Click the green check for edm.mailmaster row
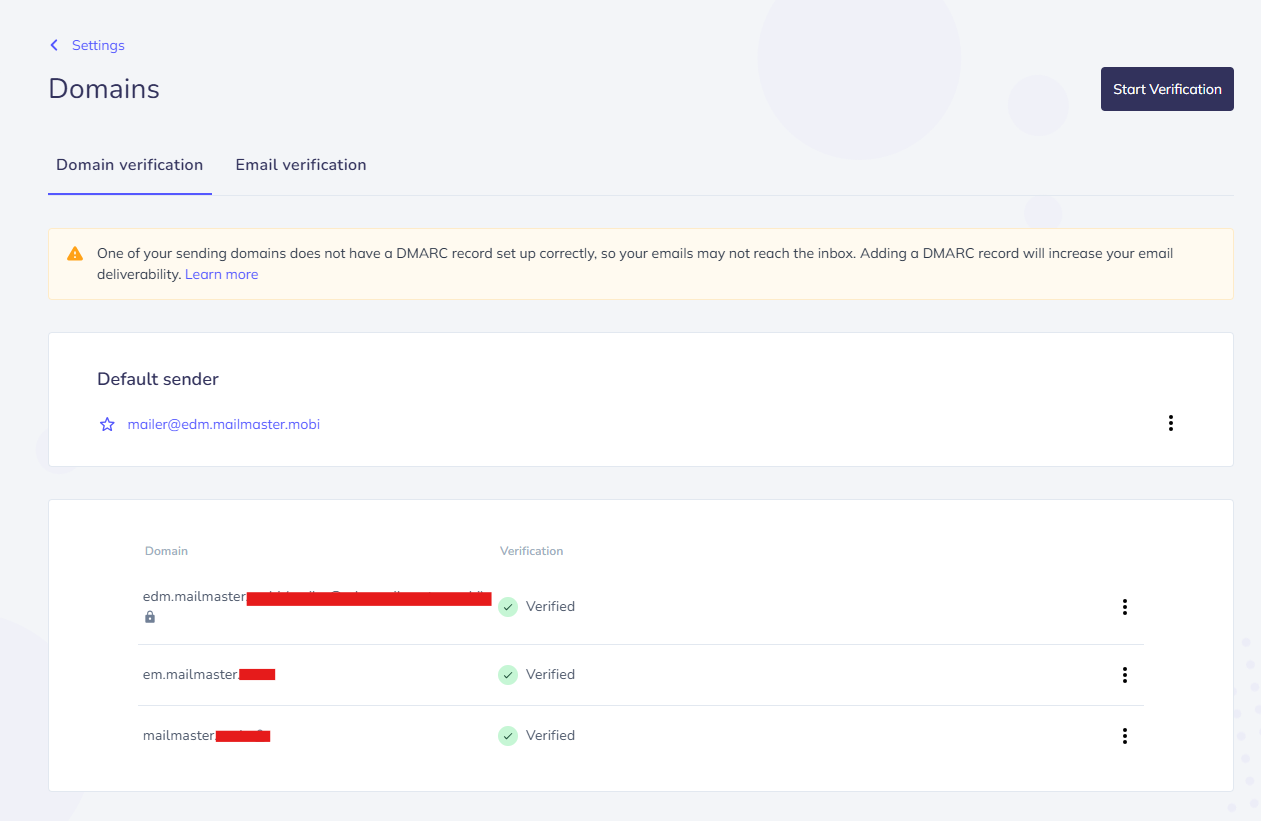This screenshot has width=1261, height=821. [508, 607]
